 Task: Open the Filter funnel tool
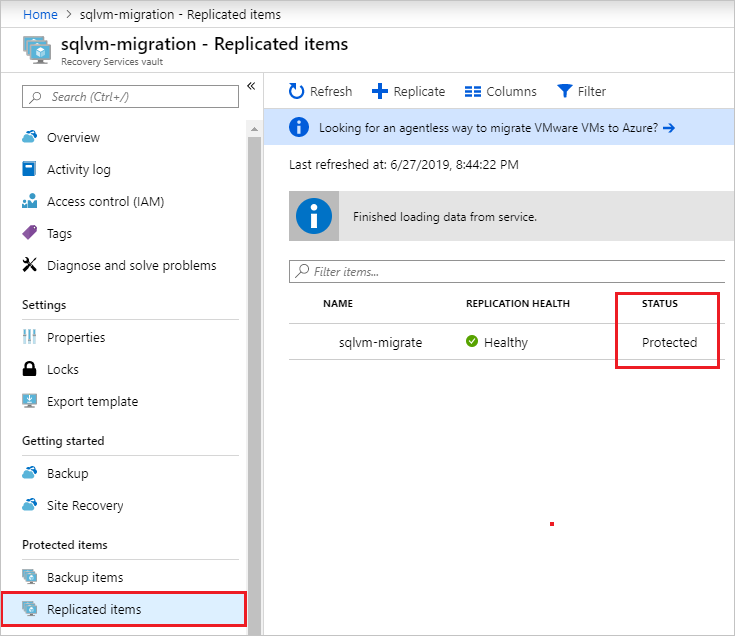tap(581, 92)
